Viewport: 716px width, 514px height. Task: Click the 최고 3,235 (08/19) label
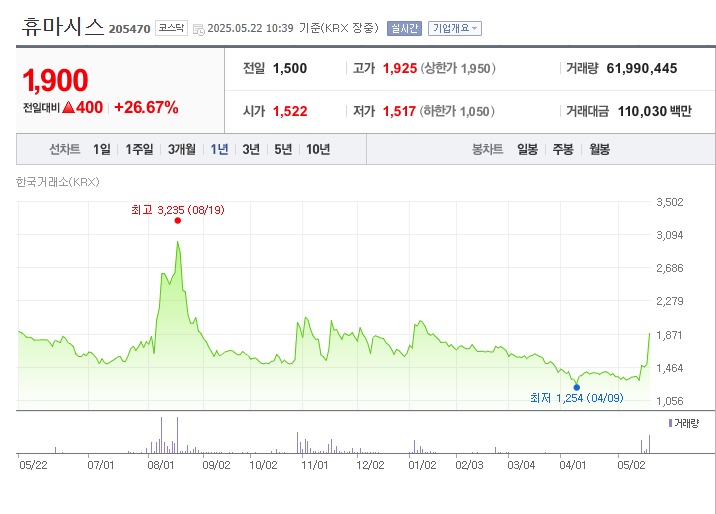pos(178,210)
